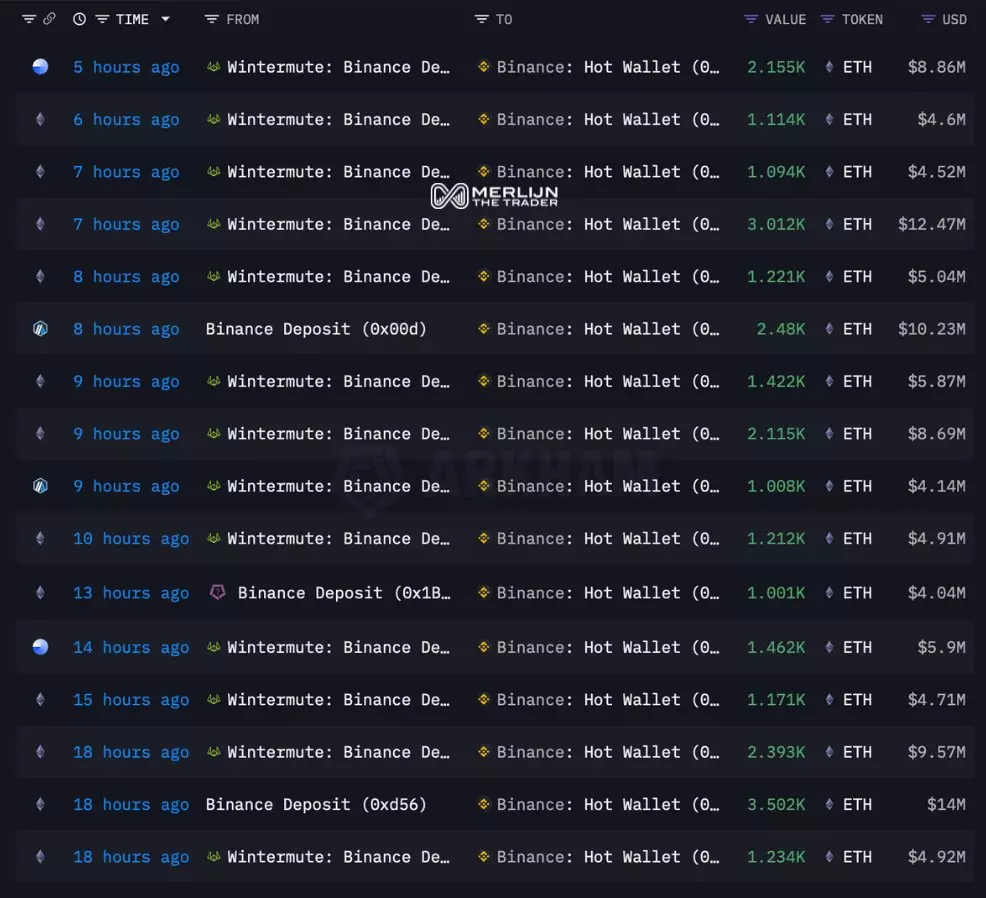Click the Base chain icon on the $8.86M row

[40, 67]
